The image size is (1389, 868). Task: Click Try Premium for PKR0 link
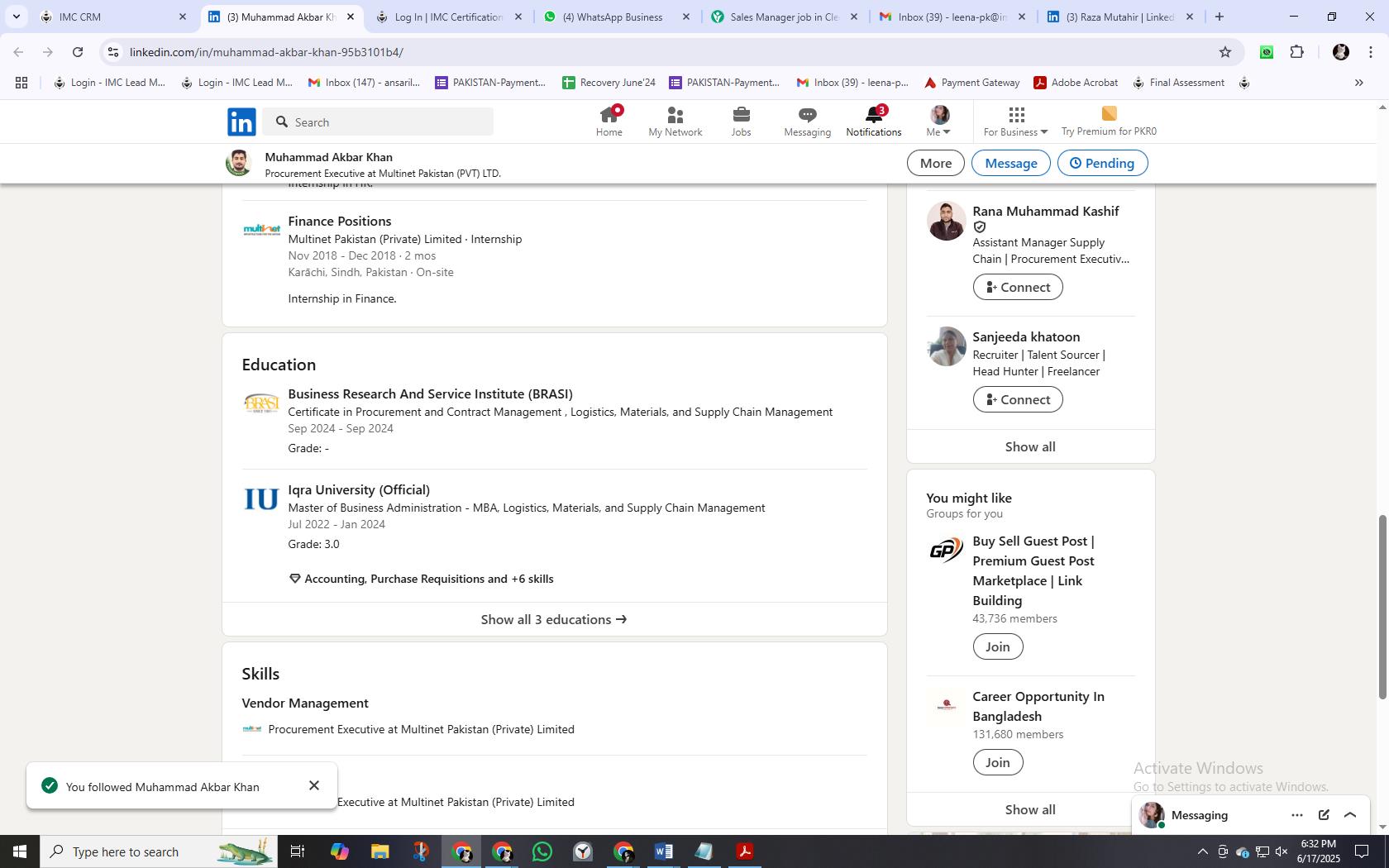tap(1109, 122)
